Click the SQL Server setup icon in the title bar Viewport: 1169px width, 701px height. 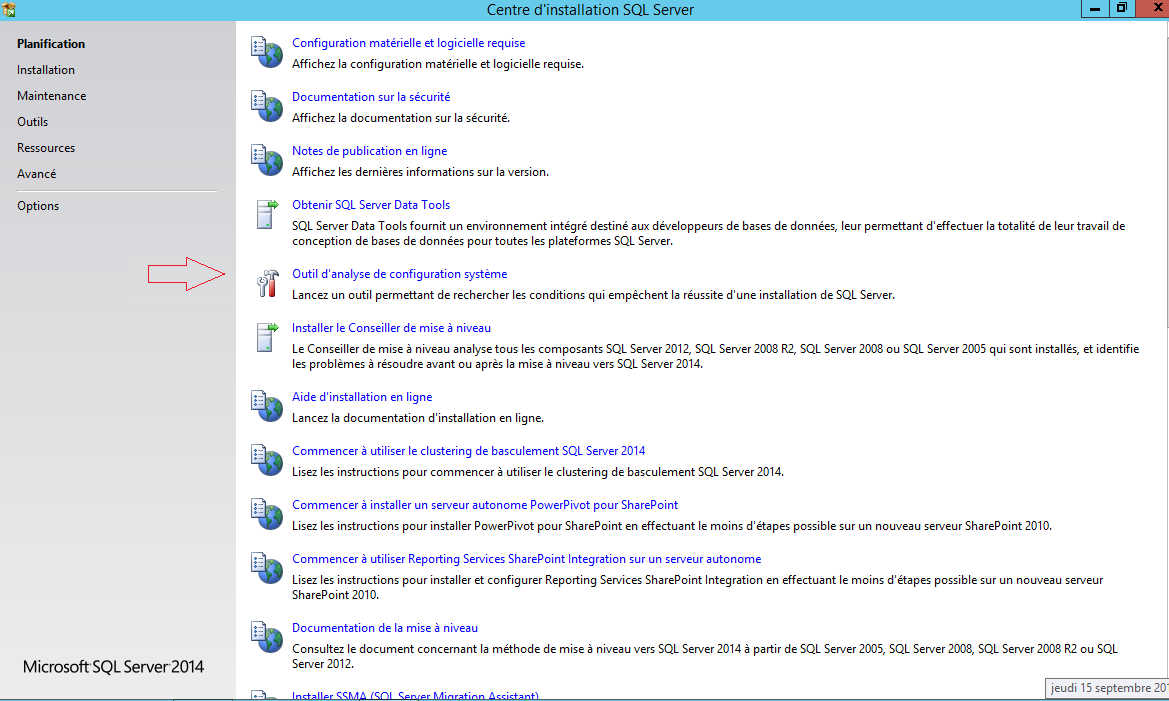(x=9, y=10)
